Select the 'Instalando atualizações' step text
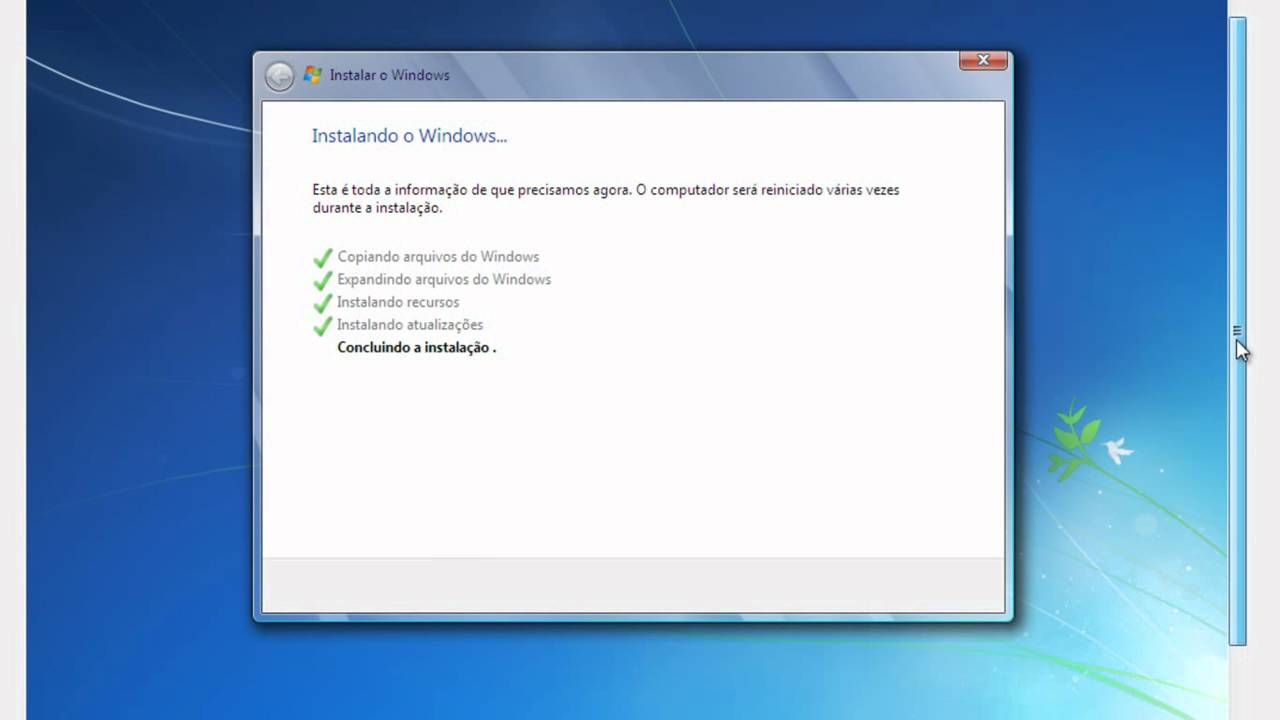This screenshot has width=1280, height=720. pos(410,325)
